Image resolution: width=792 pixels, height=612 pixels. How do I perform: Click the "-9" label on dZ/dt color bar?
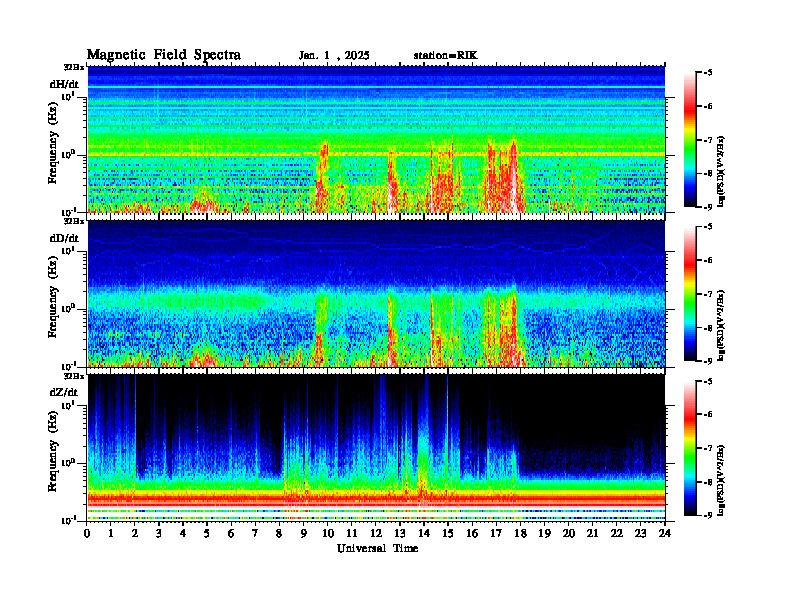pyautogui.click(x=708, y=515)
